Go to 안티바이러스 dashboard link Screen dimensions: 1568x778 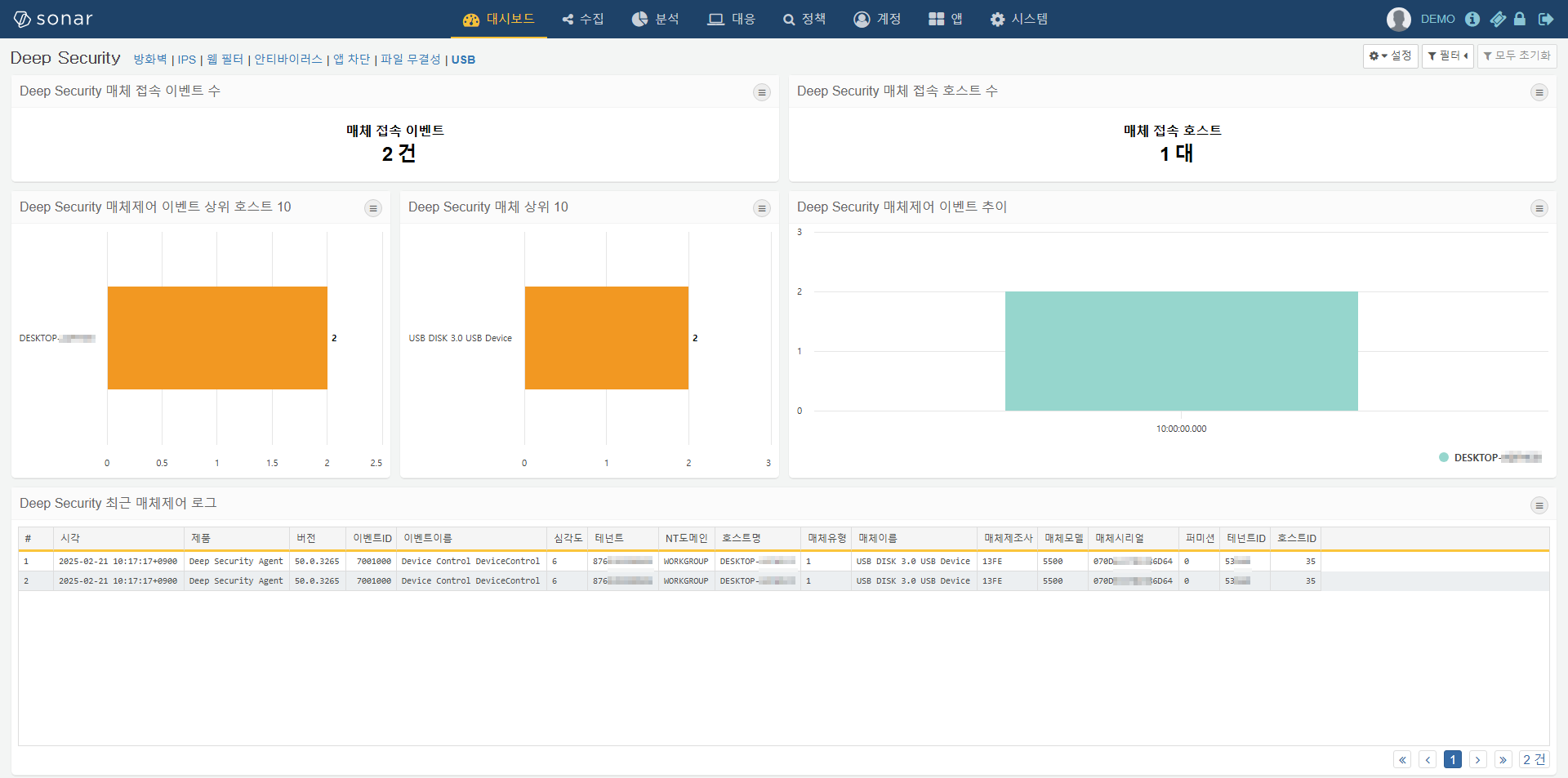(288, 60)
